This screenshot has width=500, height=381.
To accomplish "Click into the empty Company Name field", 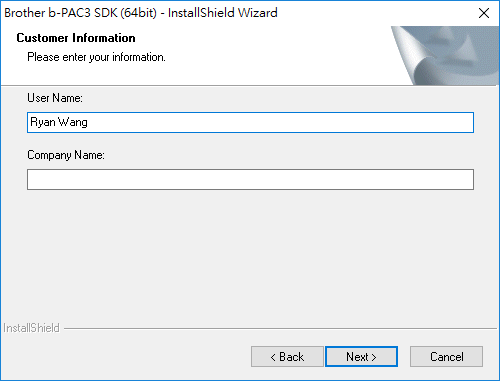I will tap(250, 179).
